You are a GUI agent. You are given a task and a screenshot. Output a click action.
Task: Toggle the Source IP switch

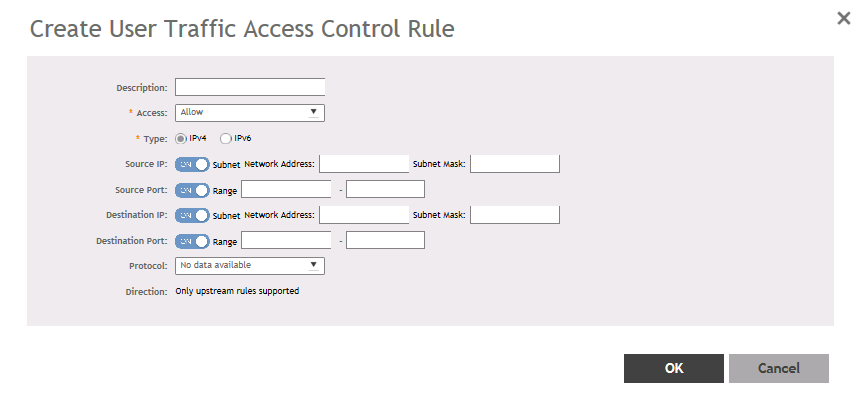pyautogui.click(x=192, y=164)
